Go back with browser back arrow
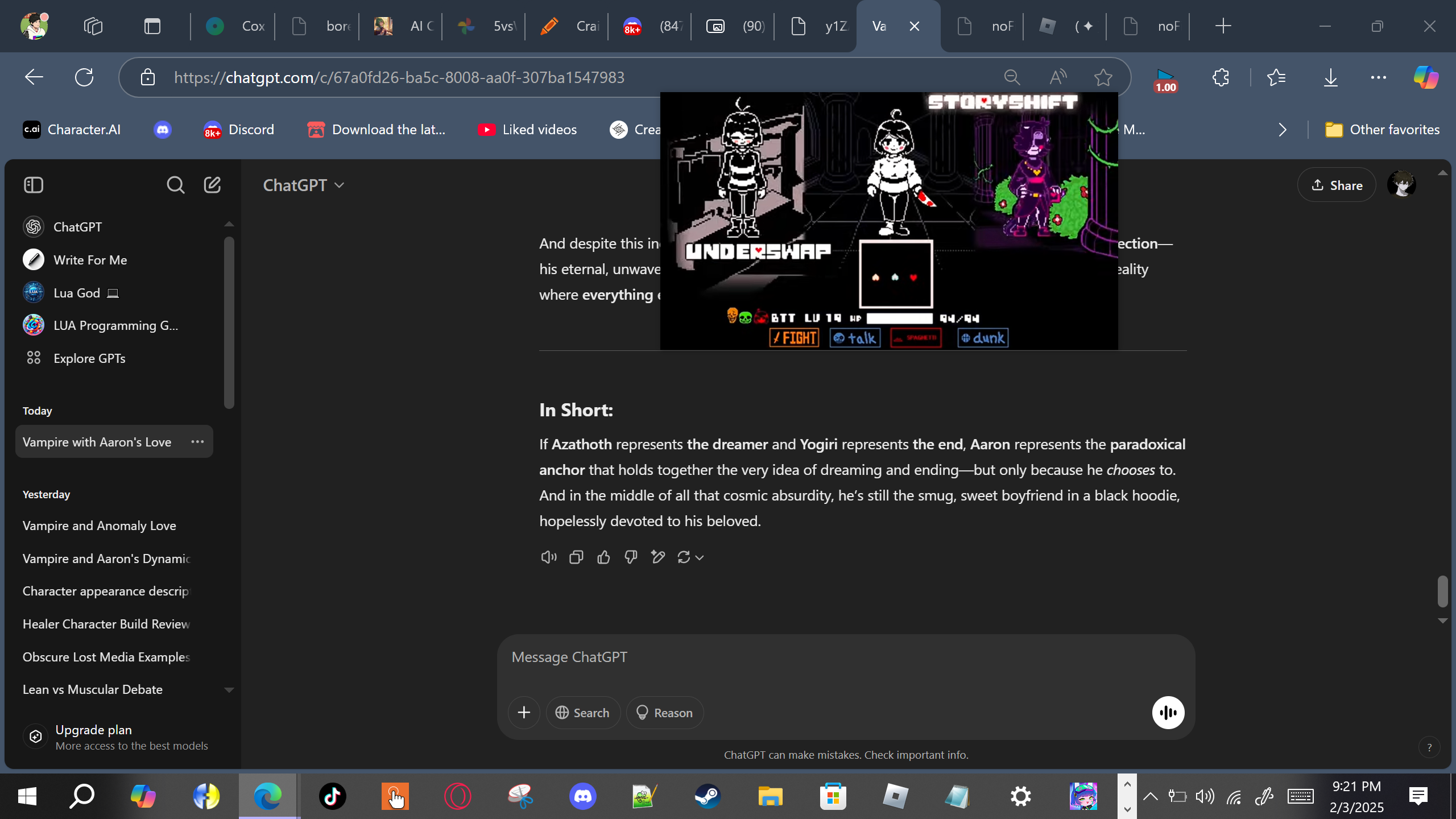Screen dimensions: 1456x819 coord(34,77)
